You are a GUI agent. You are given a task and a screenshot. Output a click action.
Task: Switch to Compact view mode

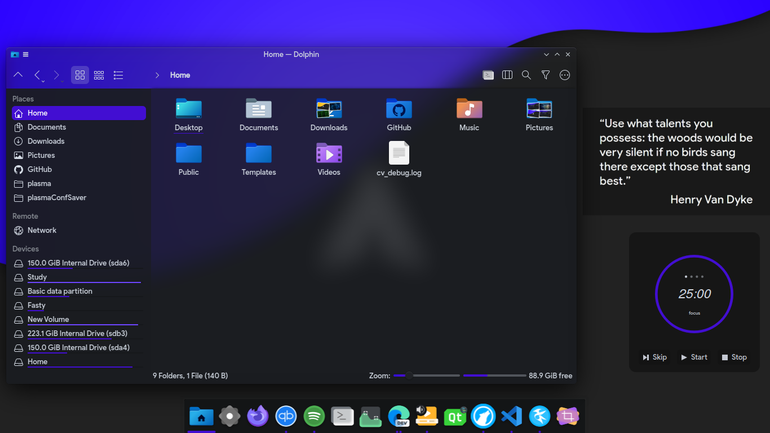pos(99,75)
